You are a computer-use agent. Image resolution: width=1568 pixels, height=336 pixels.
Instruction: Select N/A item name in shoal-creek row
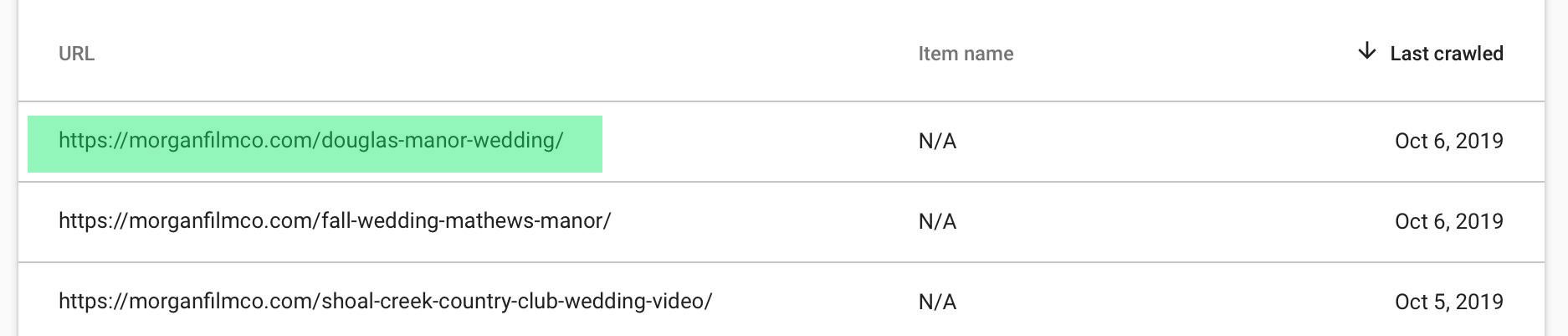click(x=937, y=302)
